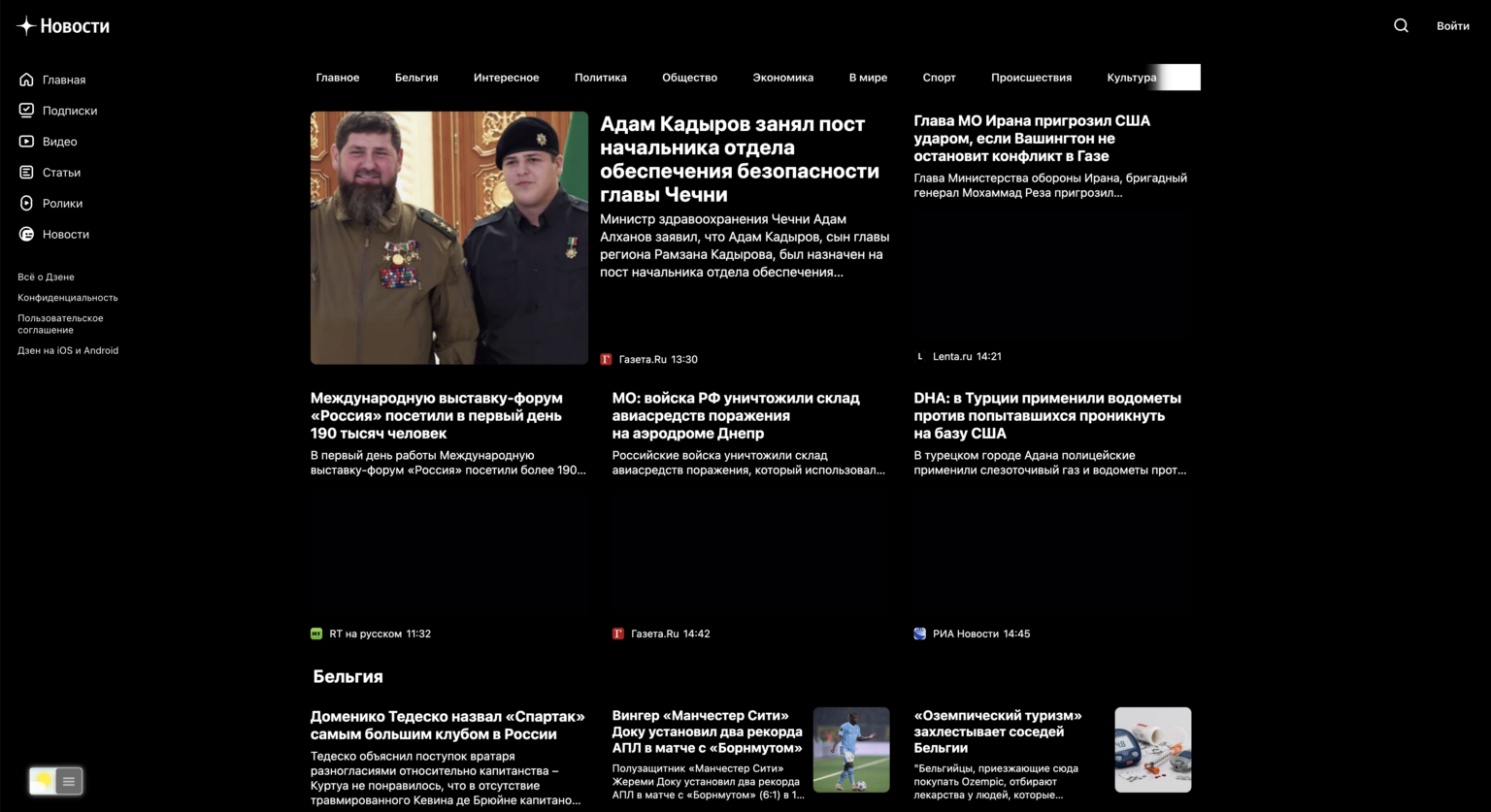Open the Видео section via its play icon
Image resolution: width=1491 pixels, height=812 pixels.
pyautogui.click(x=26, y=141)
